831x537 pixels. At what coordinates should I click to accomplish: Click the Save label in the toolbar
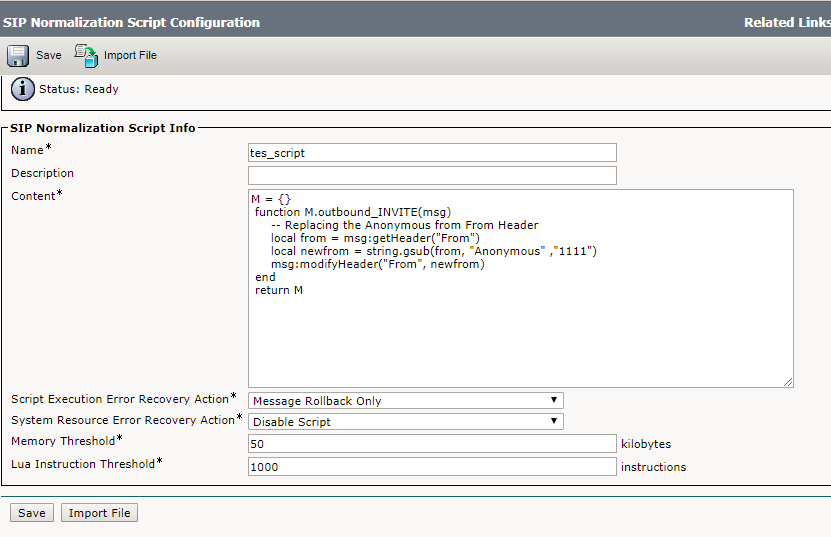tap(49, 55)
